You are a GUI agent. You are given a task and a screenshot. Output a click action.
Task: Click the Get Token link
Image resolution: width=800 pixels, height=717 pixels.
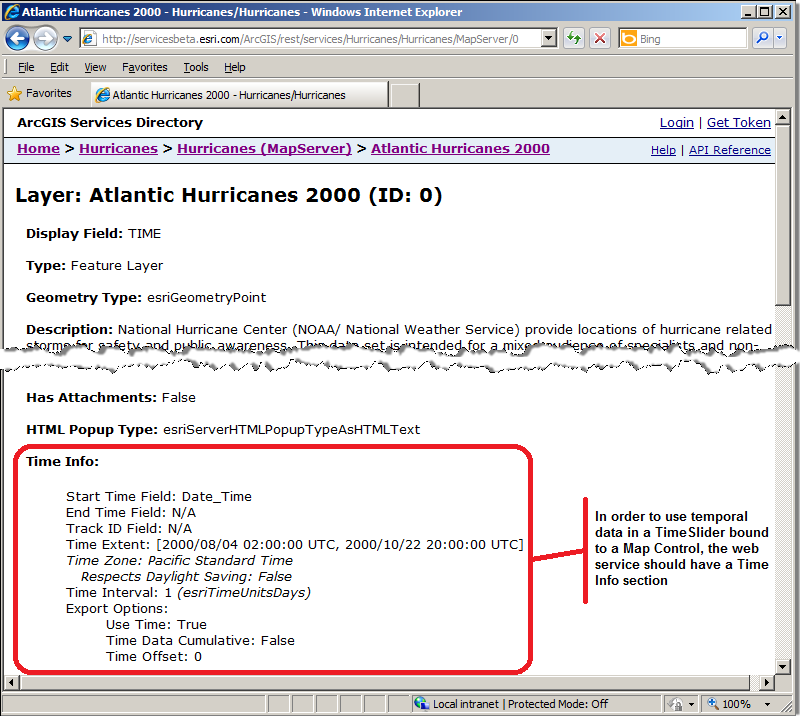click(x=739, y=122)
